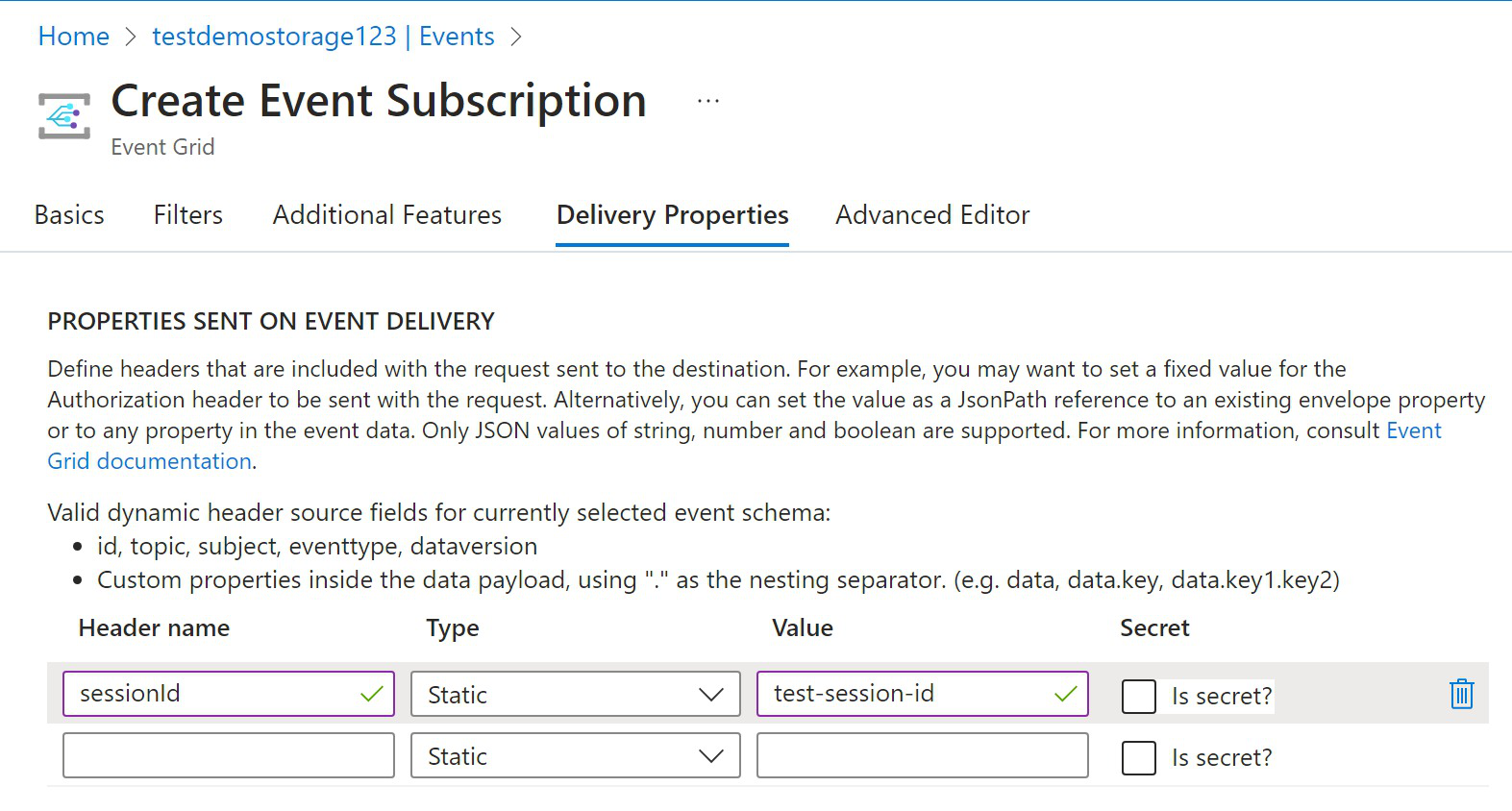
Task: Open testdemostorage123 Events breadcrumb
Action: 323,36
